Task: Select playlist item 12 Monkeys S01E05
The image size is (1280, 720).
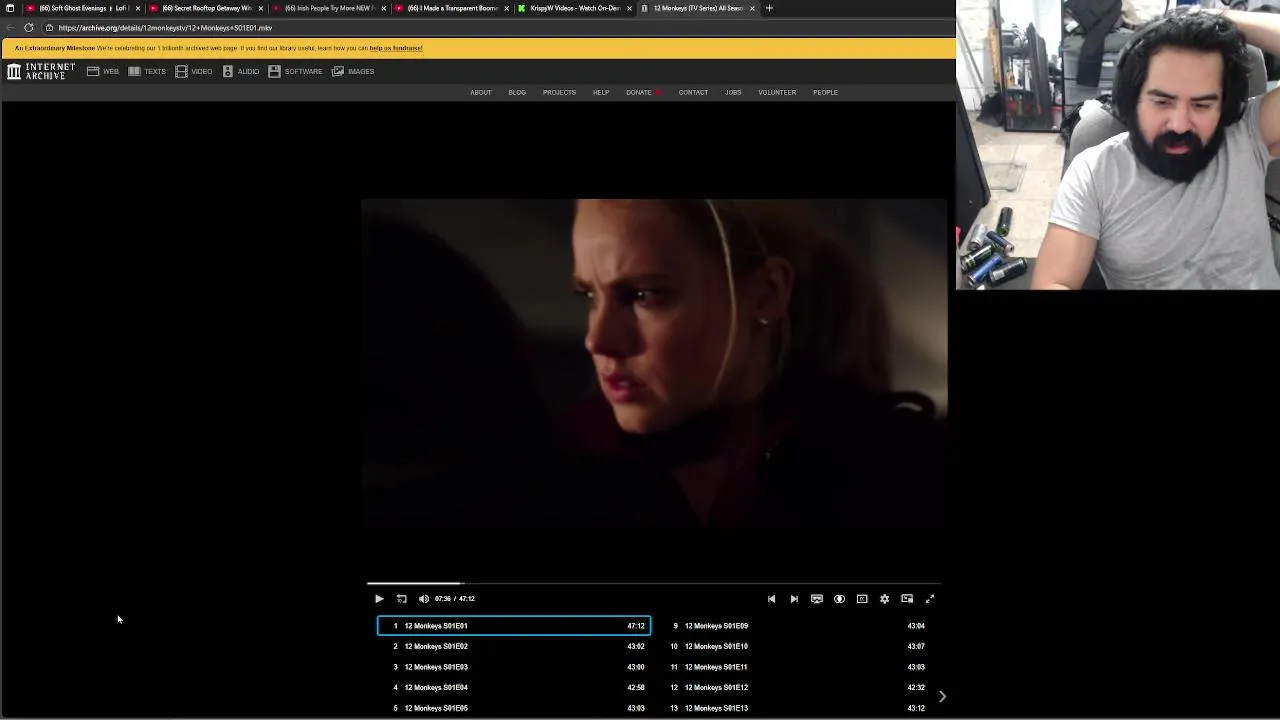Action: (x=514, y=708)
